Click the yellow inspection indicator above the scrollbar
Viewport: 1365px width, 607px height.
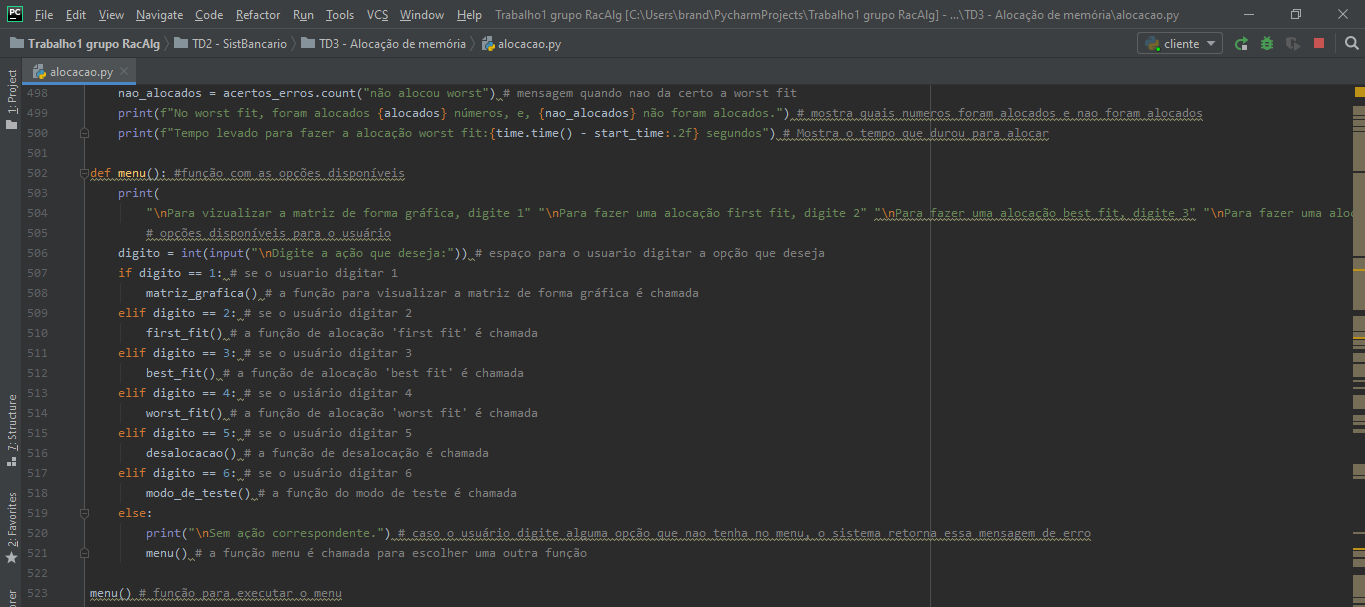click(x=1359, y=92)
